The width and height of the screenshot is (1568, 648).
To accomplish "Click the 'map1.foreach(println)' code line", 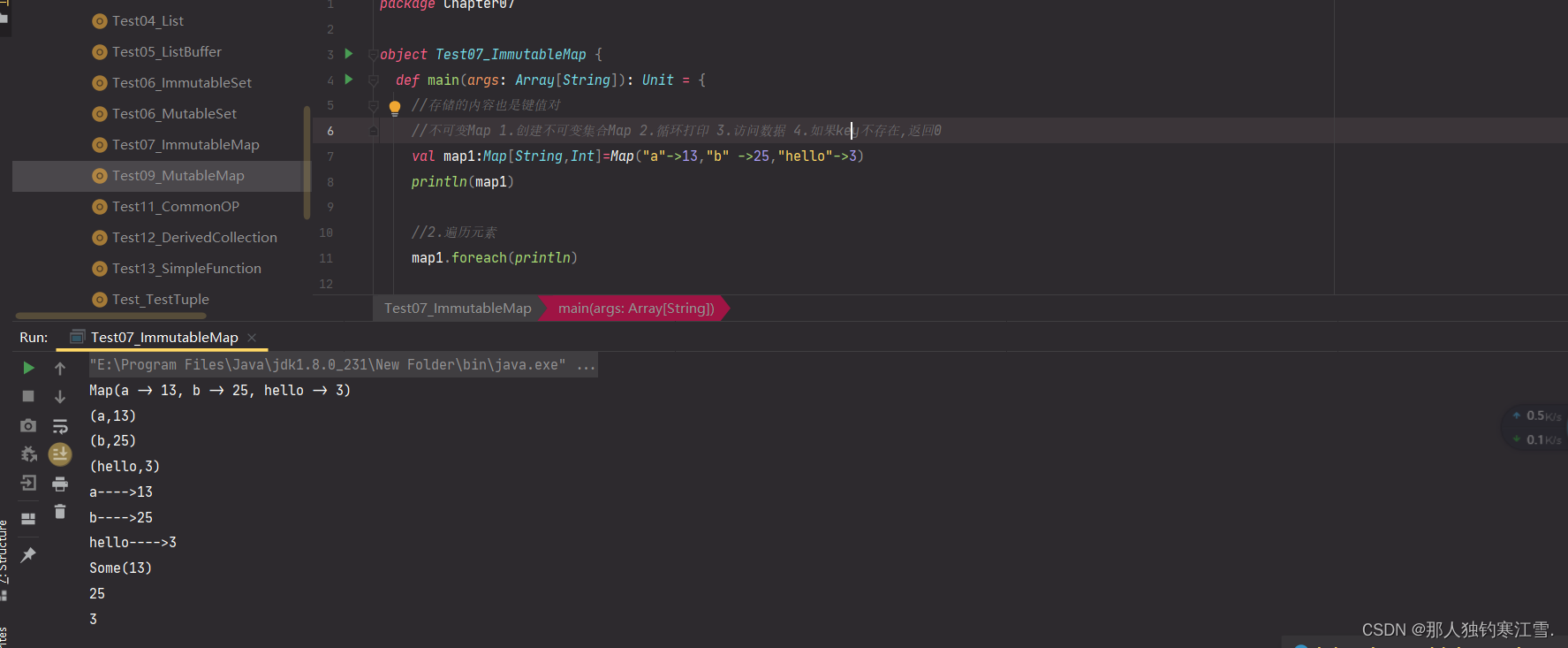I will (x=494, y=257).
